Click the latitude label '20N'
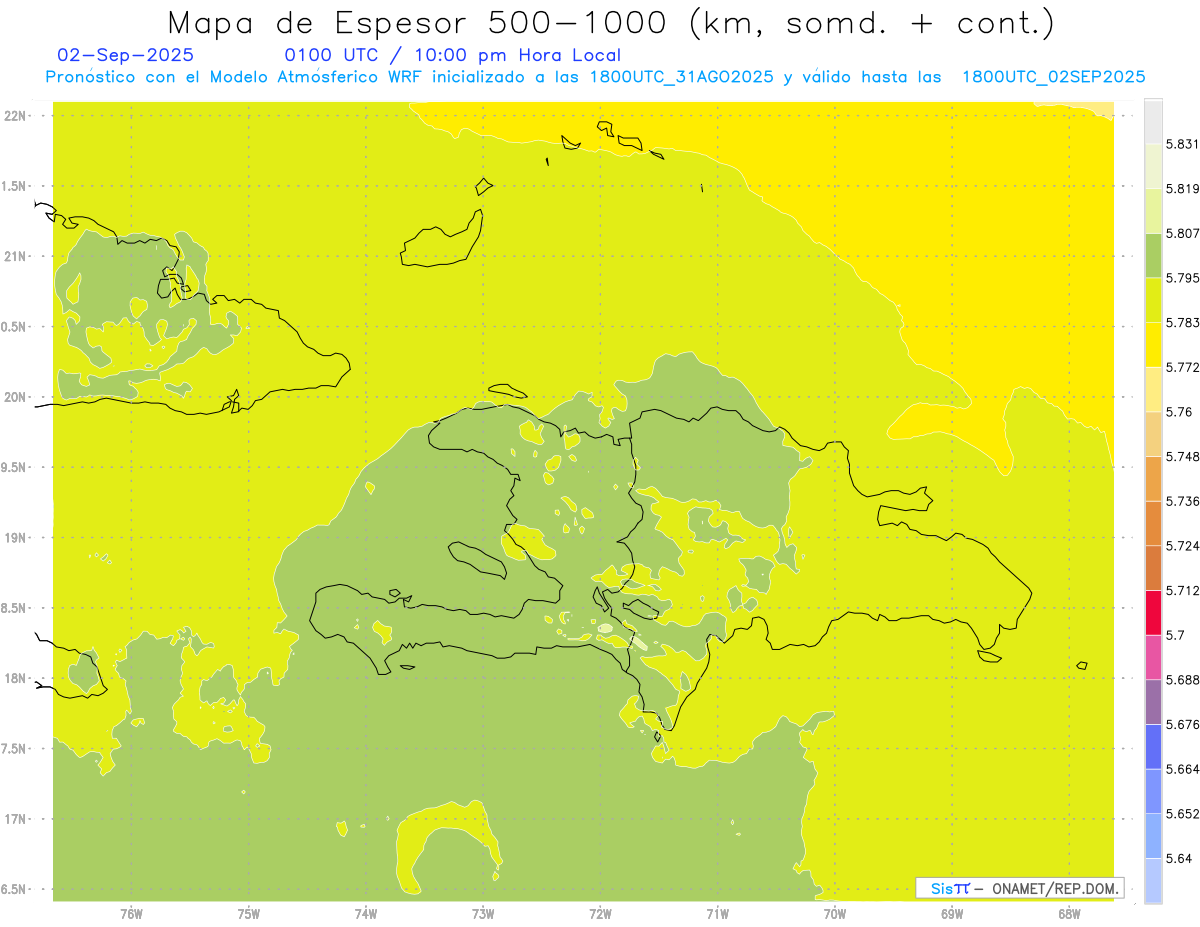Image resolution: width=1200 pixels, height=927 pixels. pos(15,397)
